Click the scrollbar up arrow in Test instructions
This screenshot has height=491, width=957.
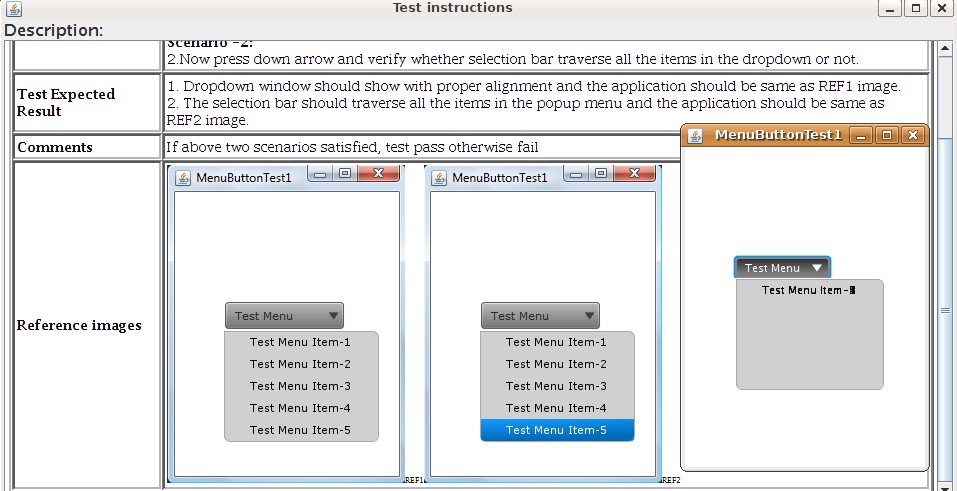(944, 48)
